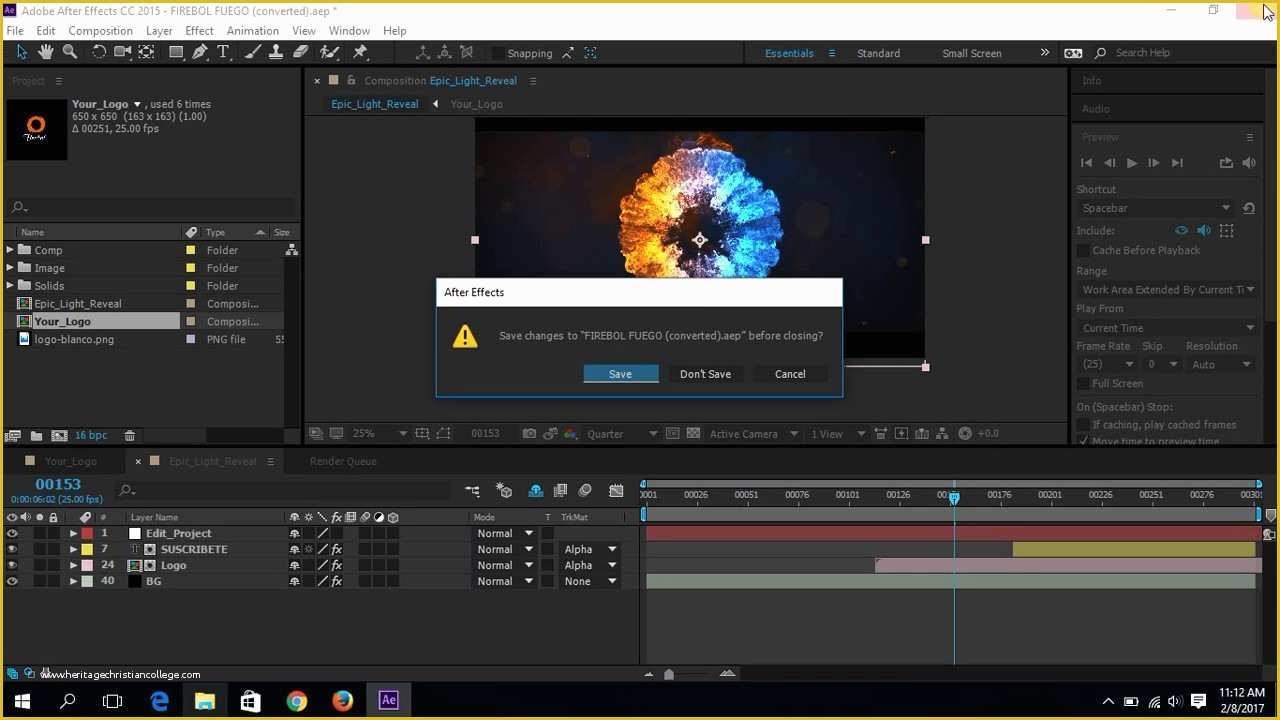This screenshot has width=1280, height=720.
Task: Toggle Cache Before Playback checkbox
Action: pos(1083,250)
